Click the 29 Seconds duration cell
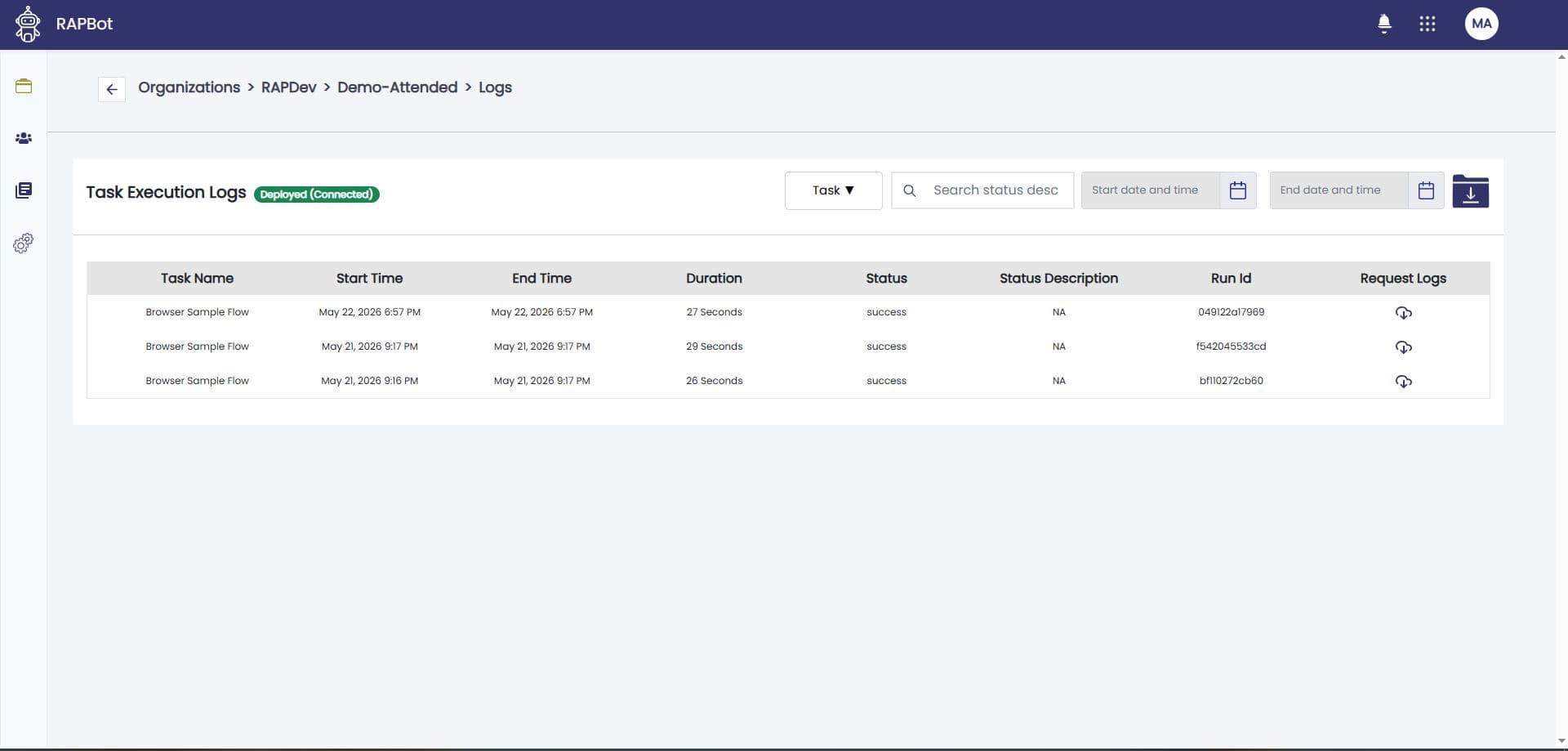The image size is (1568, 751). pyautogui.click(x=714, y=346)
